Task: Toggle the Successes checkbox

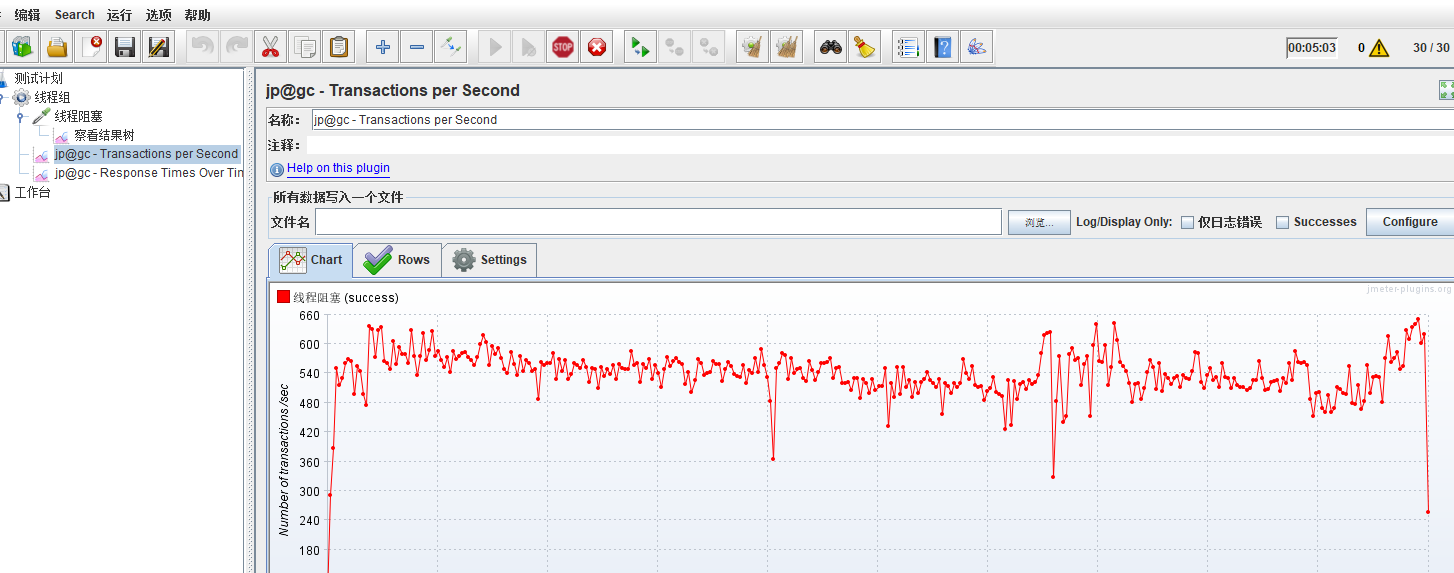Action: [x=1282, y=222]
